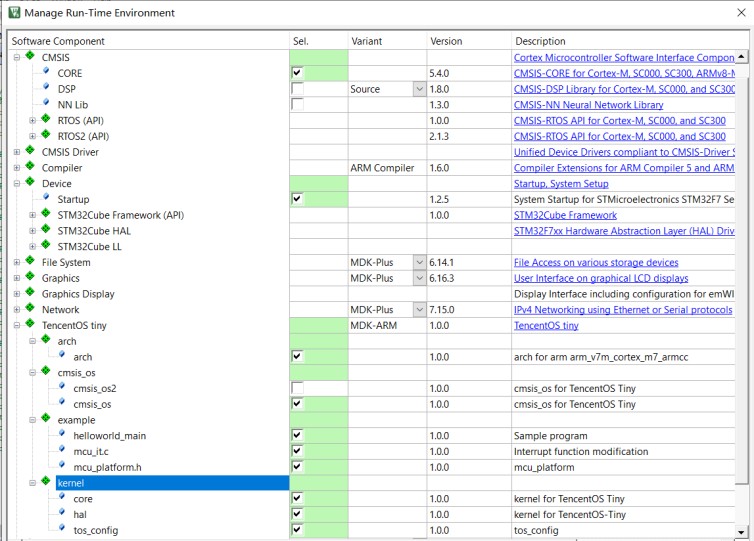Click the green diamond icon beside File System
Screen dimensions: 754x541
pyautogui.click(x=30, y=261)
